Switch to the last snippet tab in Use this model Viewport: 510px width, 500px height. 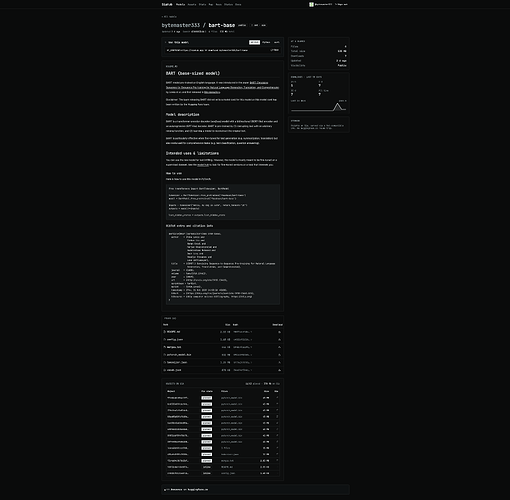click(x=277, y=42)
